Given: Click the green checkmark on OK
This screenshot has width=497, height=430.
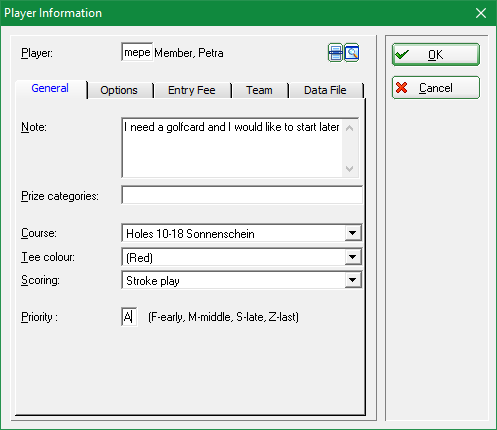Looking at the screenshot, I should pos(402,54).
